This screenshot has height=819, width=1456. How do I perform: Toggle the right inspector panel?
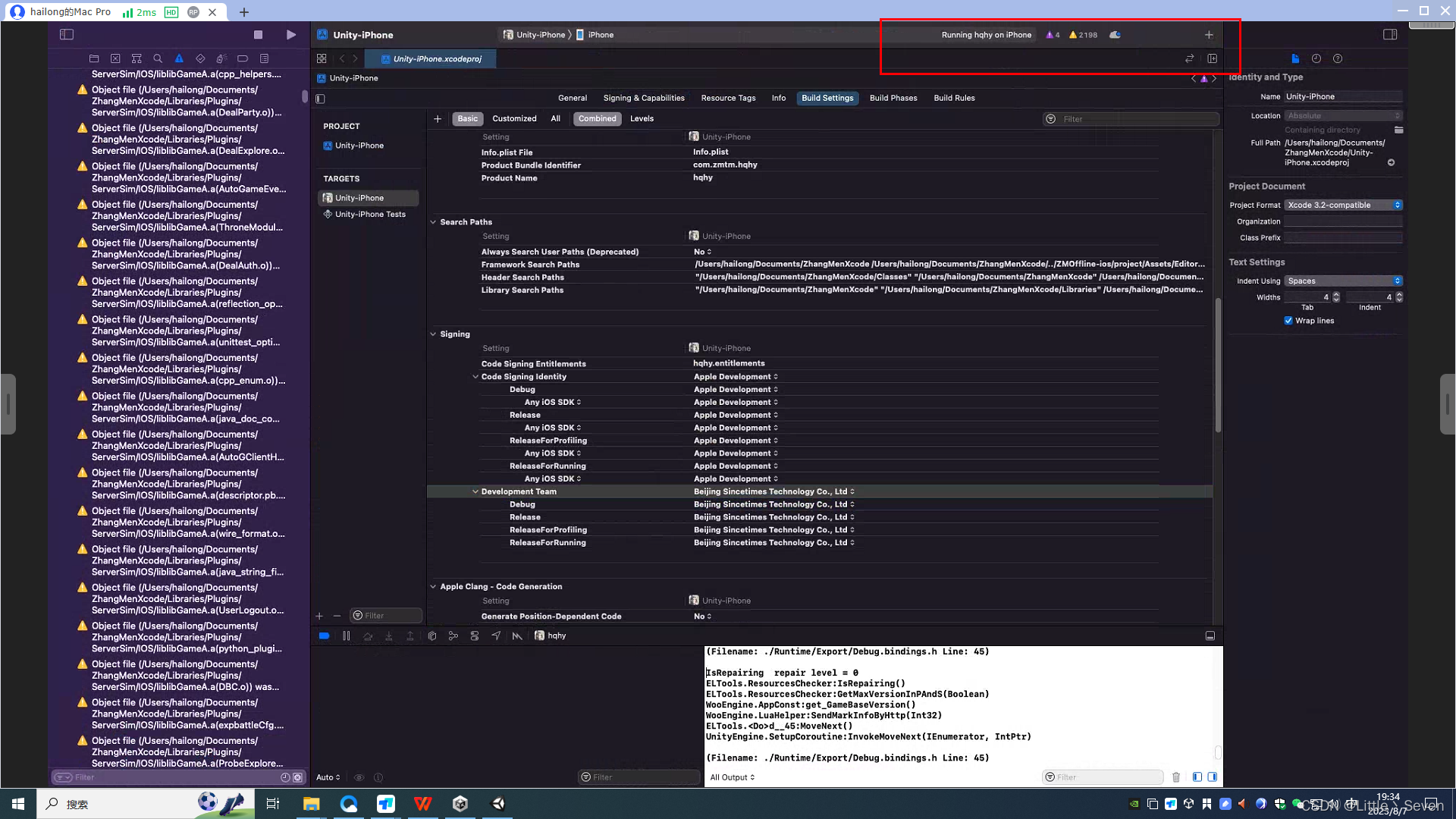pyautogui.click(x=1390, y=35)
